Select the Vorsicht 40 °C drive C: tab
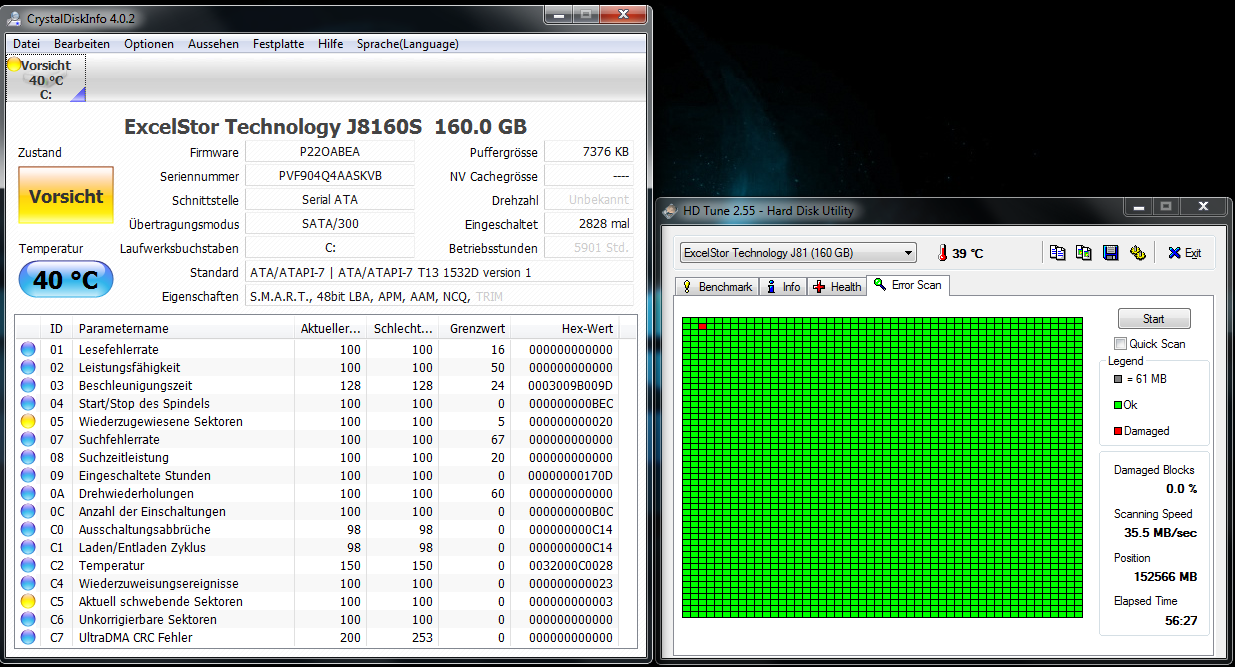This screenshot has height=667, width=1235. pyautogui.click(x=46, y=78)
